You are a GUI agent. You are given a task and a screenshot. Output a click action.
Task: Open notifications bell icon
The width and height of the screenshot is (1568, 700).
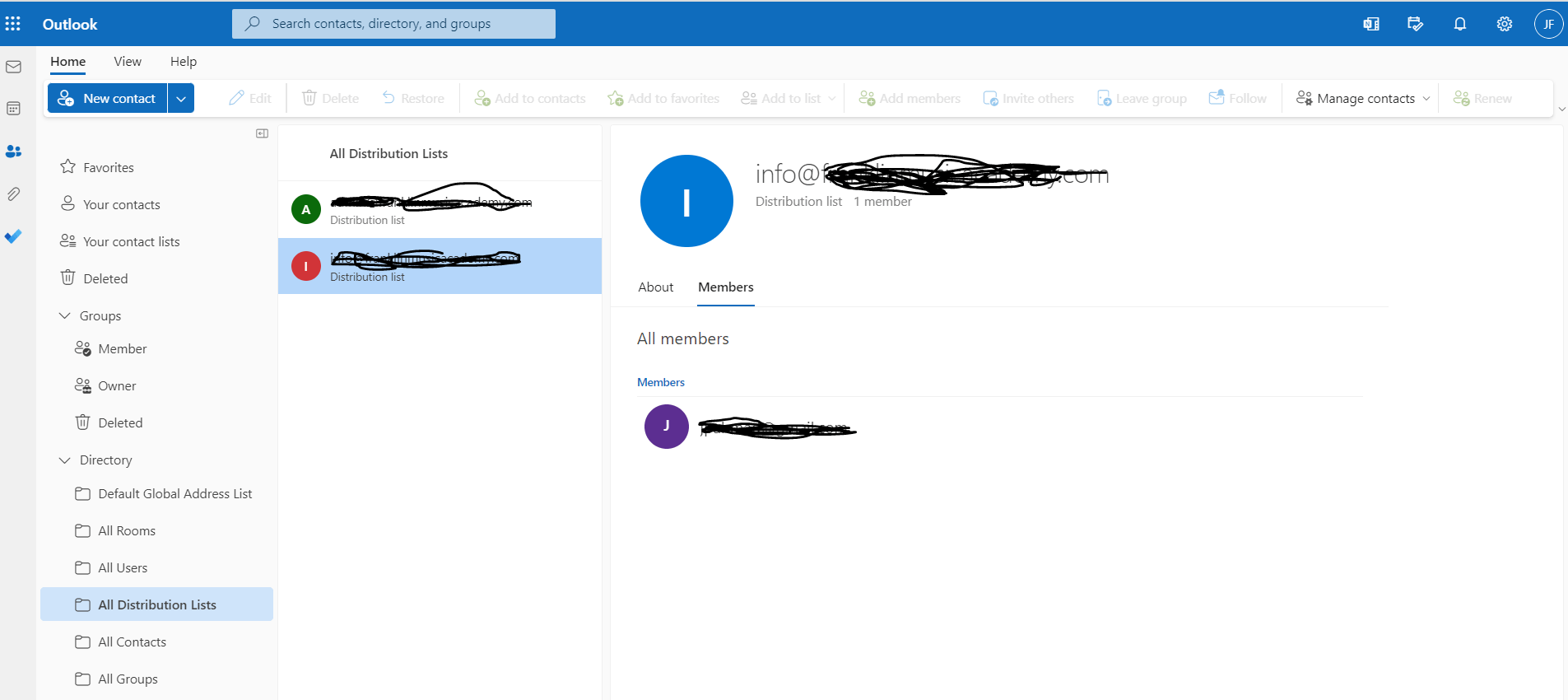1460,24
